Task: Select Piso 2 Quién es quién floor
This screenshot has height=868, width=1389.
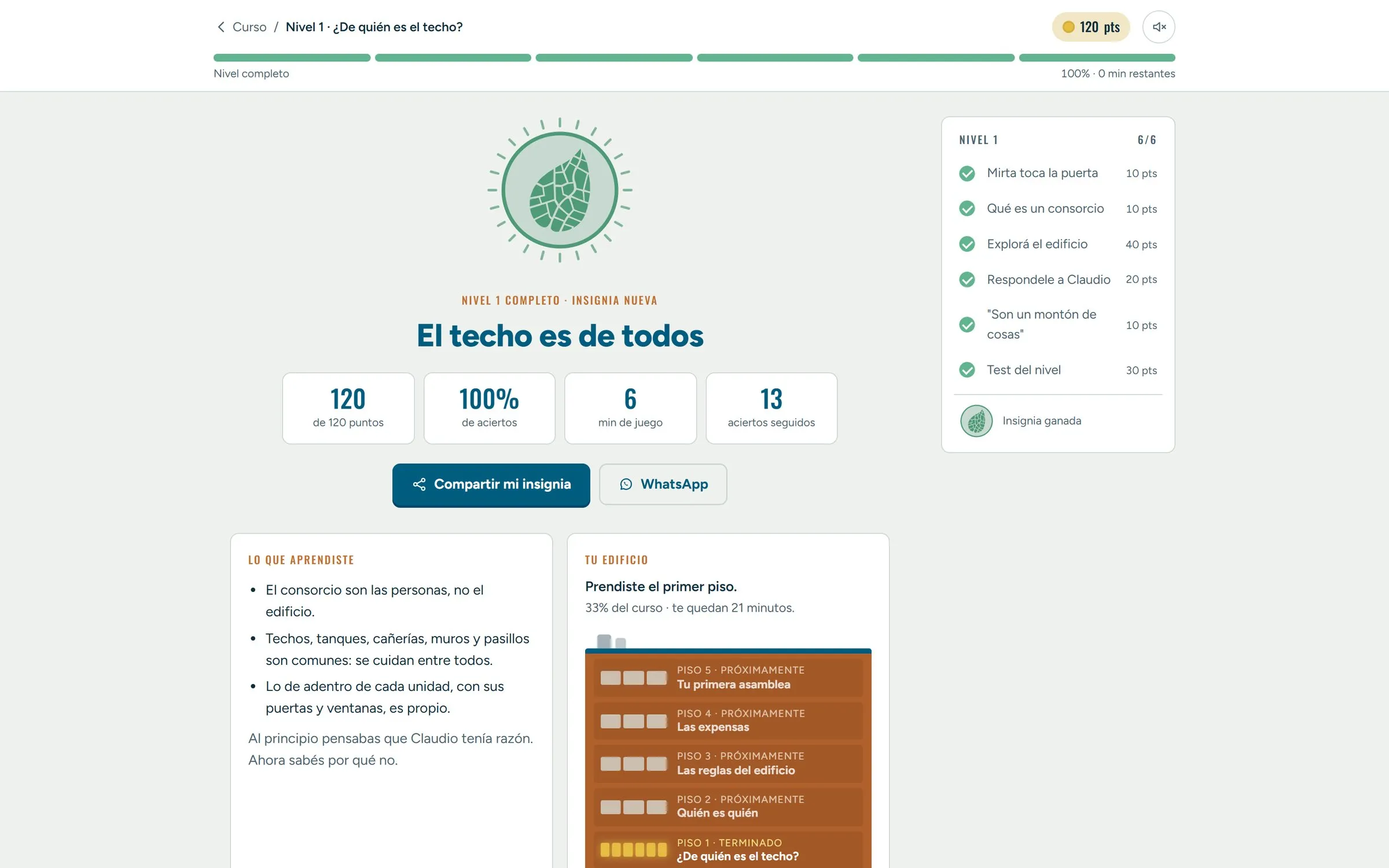Action: [728, 807]
